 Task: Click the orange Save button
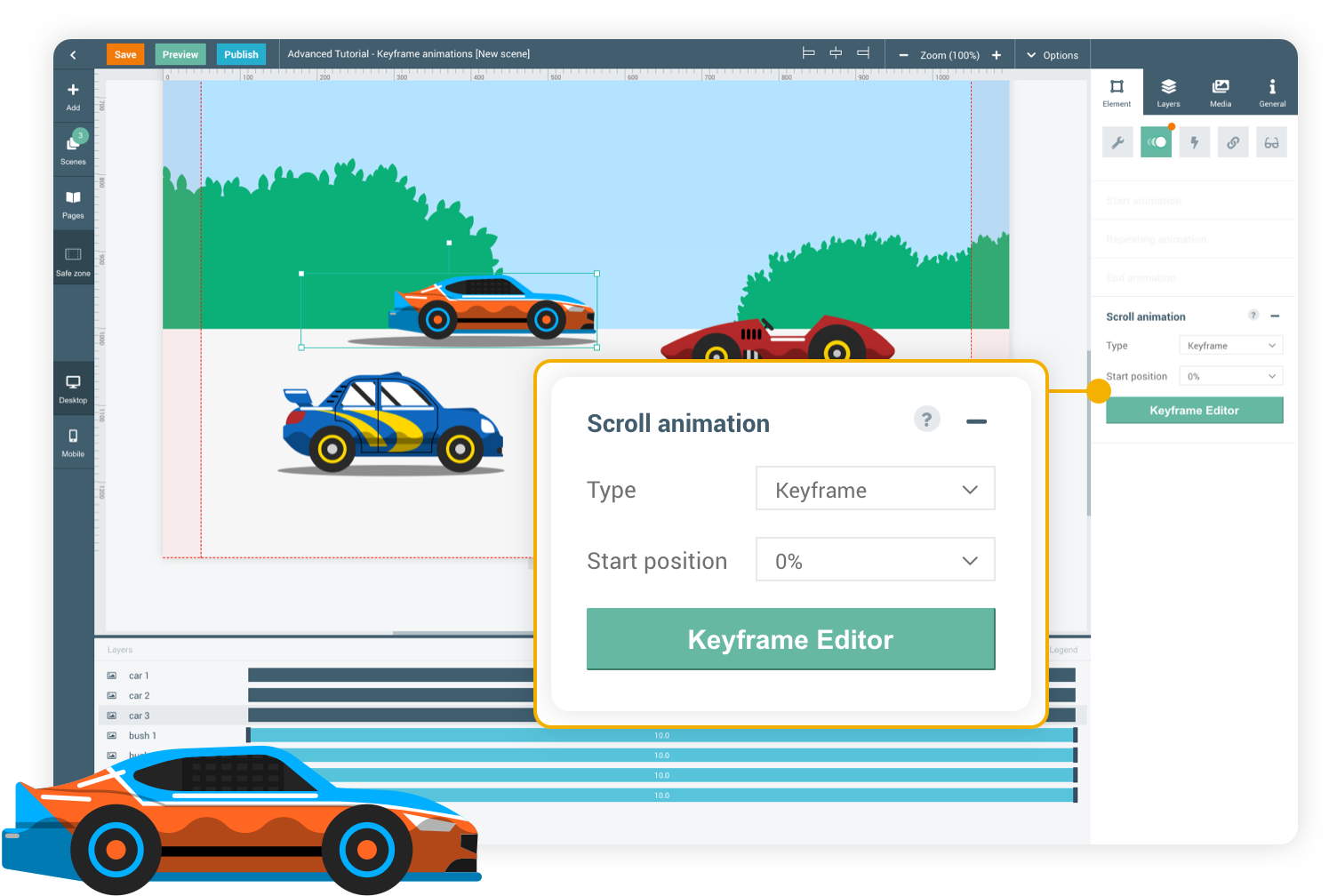(125, 54)
